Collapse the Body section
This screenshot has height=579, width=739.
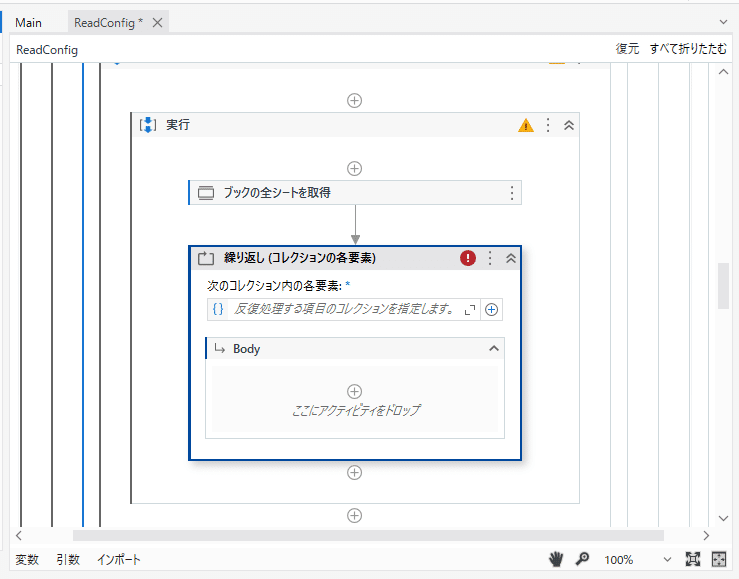(494, 349)
